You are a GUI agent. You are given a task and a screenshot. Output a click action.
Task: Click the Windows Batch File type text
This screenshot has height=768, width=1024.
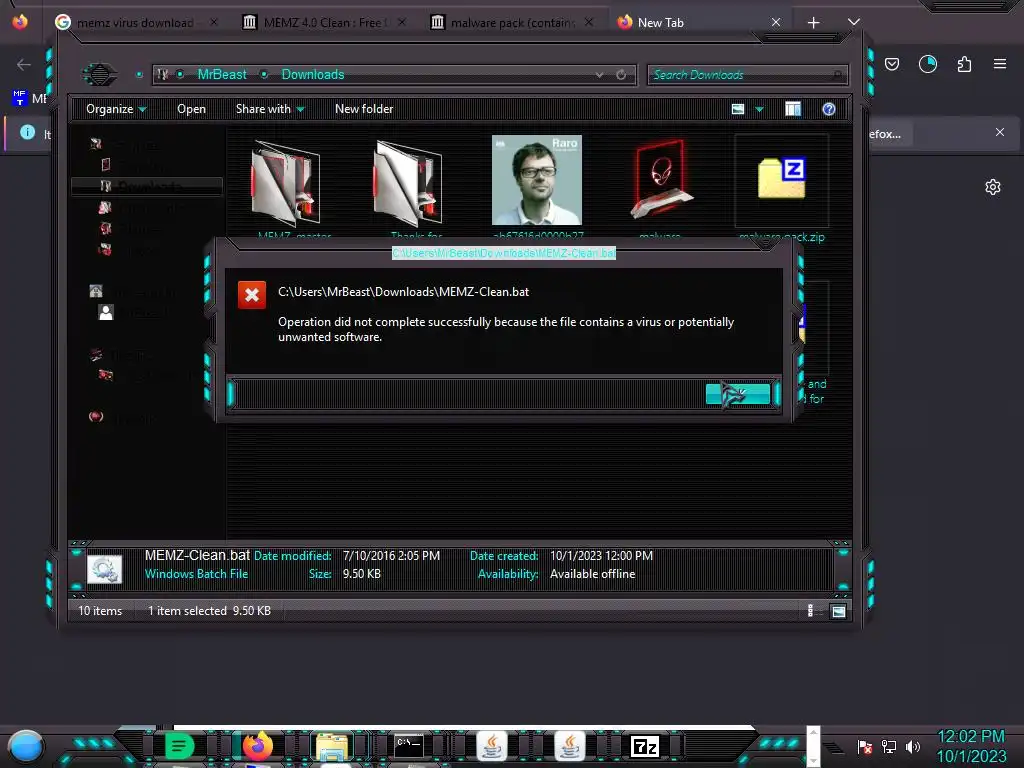click(x=197, y=574)
